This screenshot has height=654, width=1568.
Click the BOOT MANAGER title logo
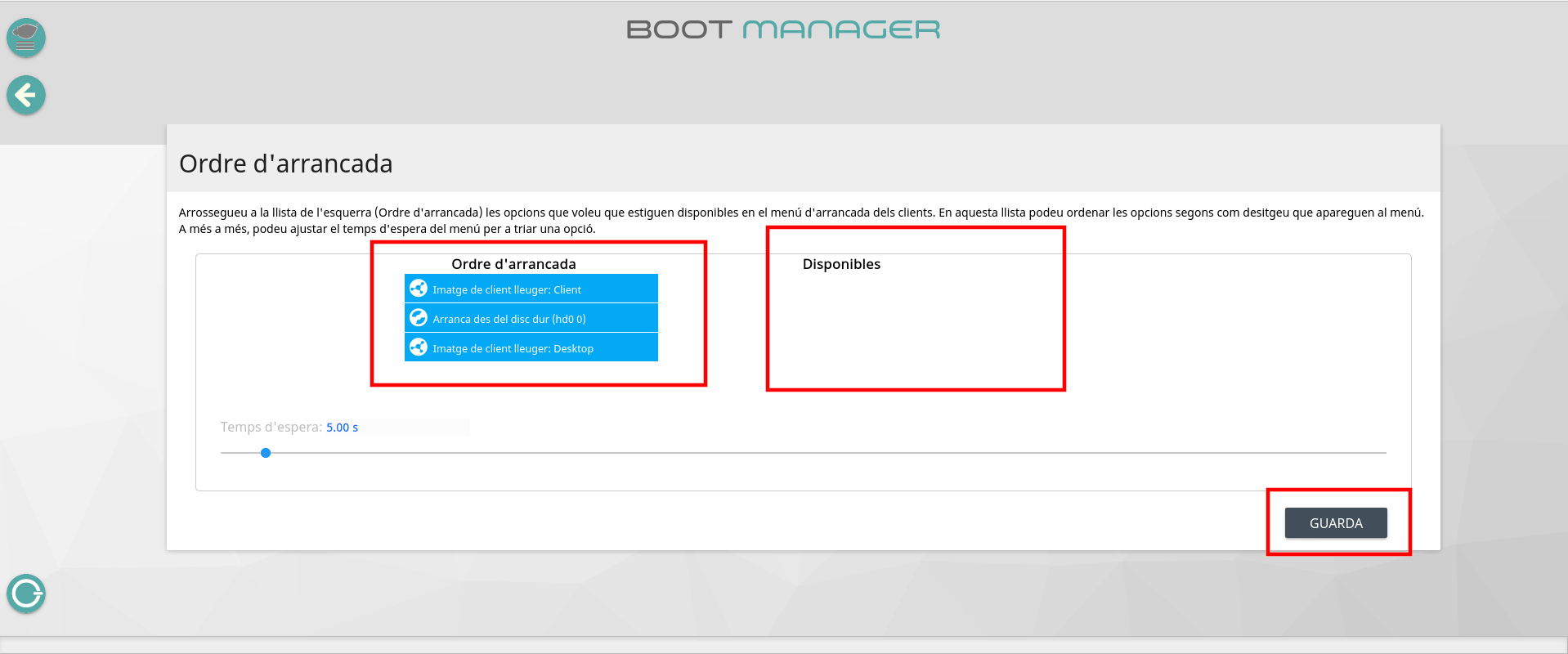(783, 30)
